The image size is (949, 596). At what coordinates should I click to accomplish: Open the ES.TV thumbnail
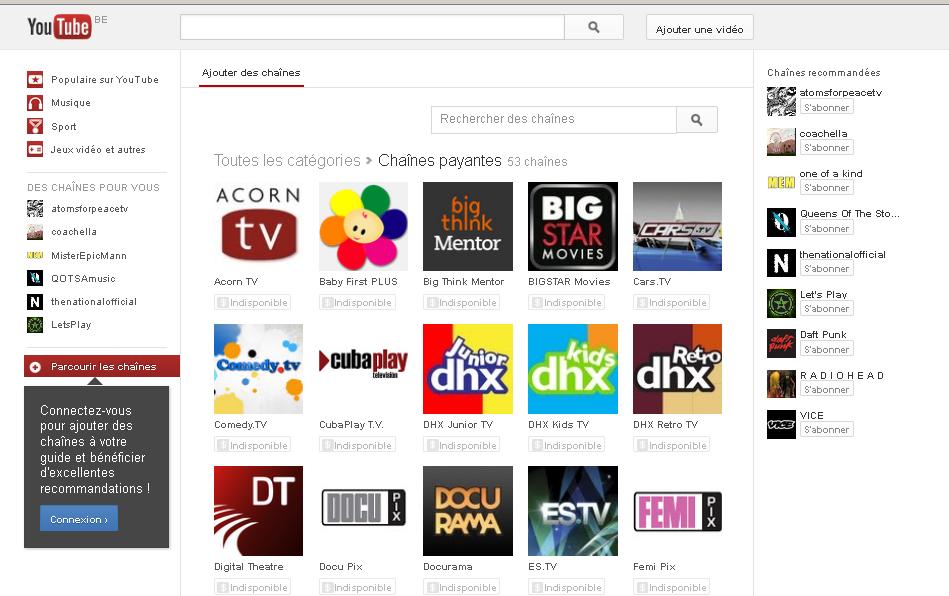[573, 511]
